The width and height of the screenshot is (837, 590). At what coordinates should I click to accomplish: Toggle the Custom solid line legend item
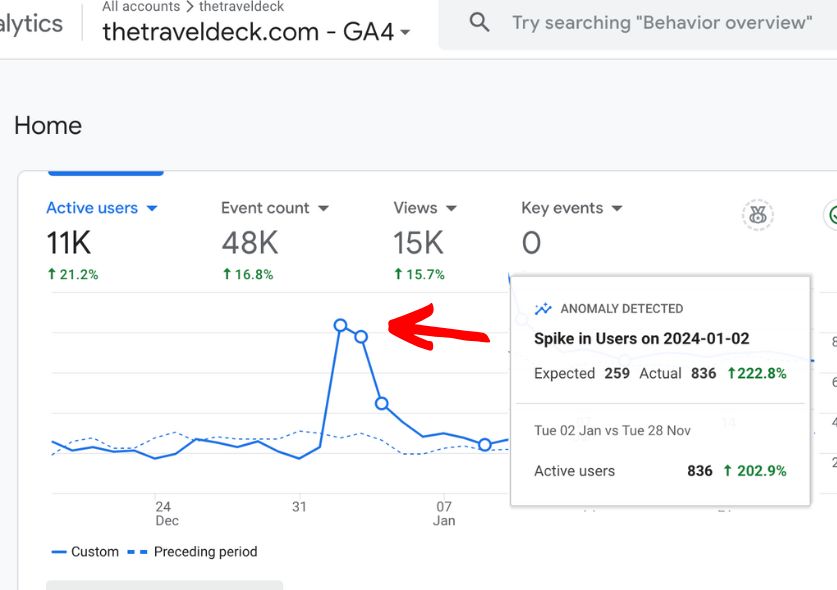(85, 552)
